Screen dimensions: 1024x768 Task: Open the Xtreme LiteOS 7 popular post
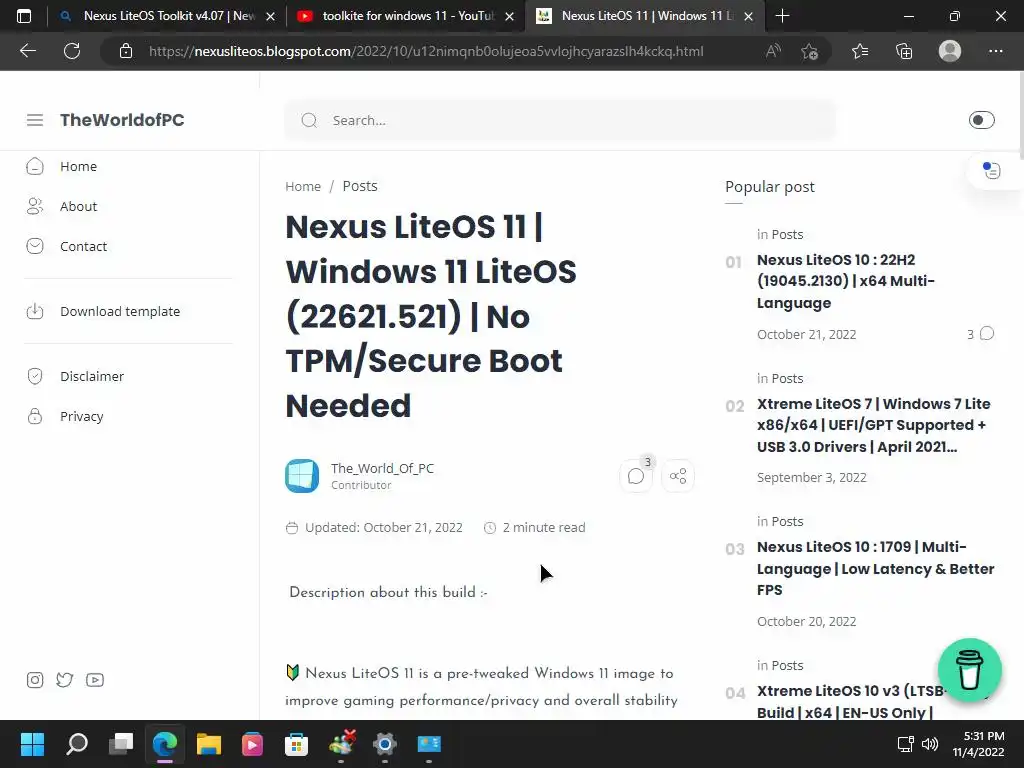tap(873, 425)
